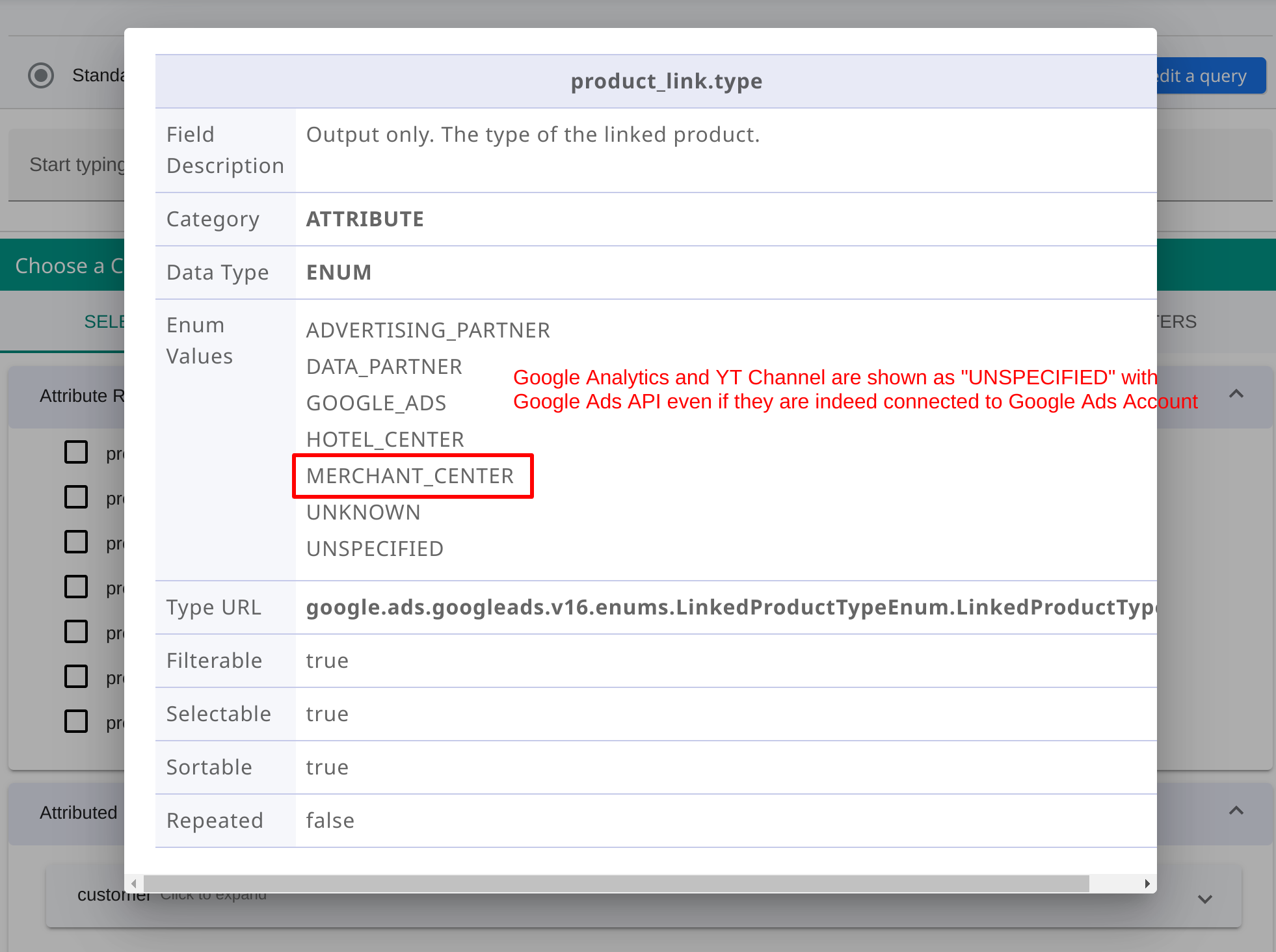The width and height of the screenshot is (1276, 952).
Task: Tick the fourth checkbox in the attribute list
Action: pyautogui.click(x=76, y=587)
